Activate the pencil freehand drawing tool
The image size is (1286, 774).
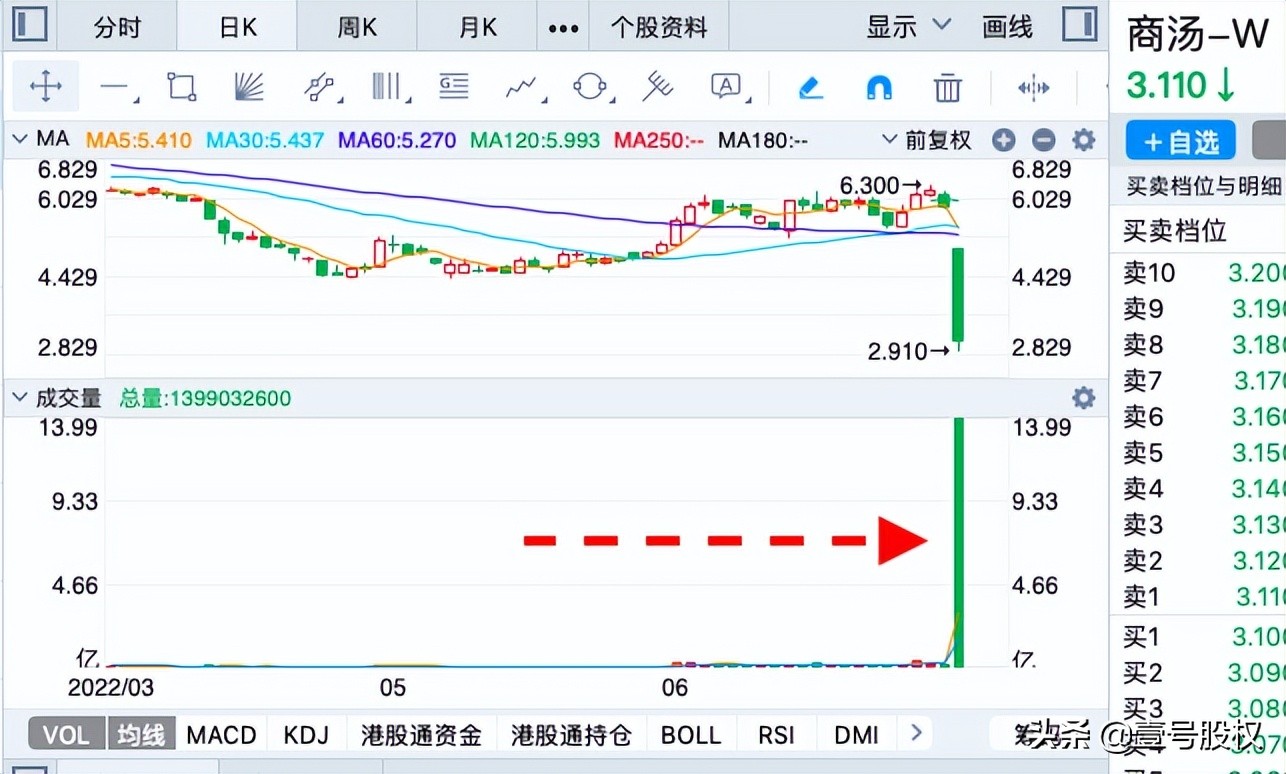[810, 87]
